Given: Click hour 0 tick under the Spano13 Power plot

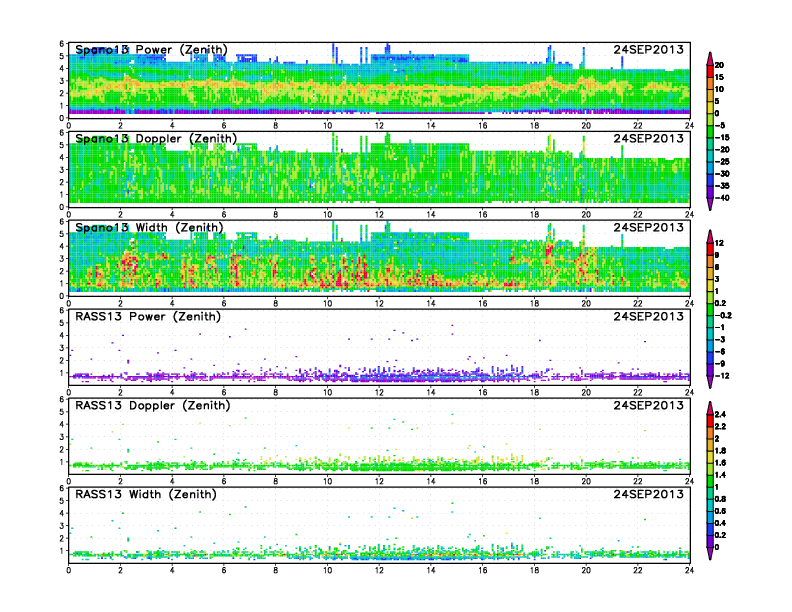Looking at the screenshot, I should [68, 126].
